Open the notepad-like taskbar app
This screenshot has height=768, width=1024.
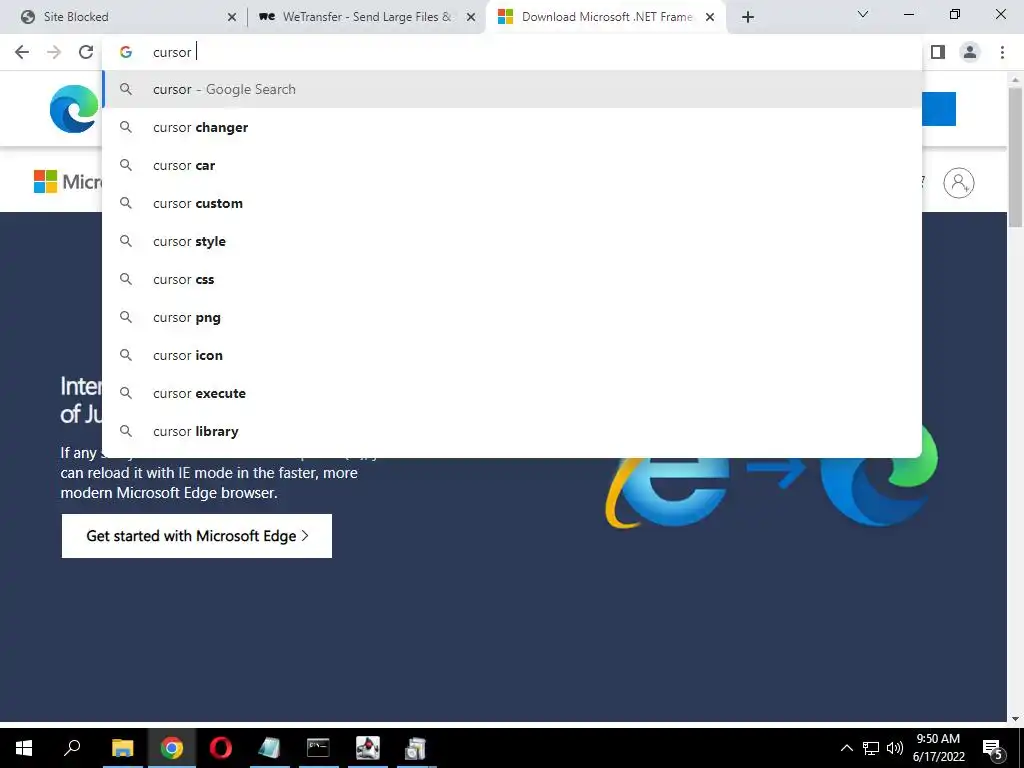tap(269, 748)
